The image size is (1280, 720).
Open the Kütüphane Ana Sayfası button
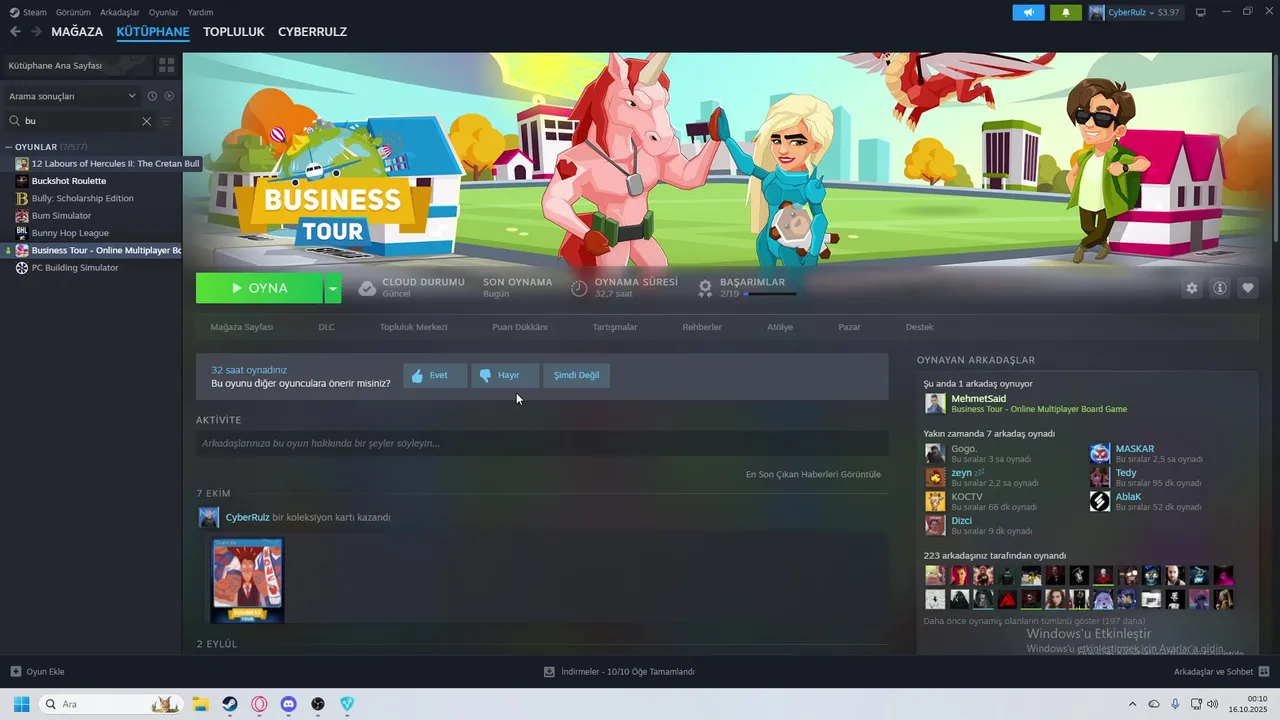pos(77,65)
